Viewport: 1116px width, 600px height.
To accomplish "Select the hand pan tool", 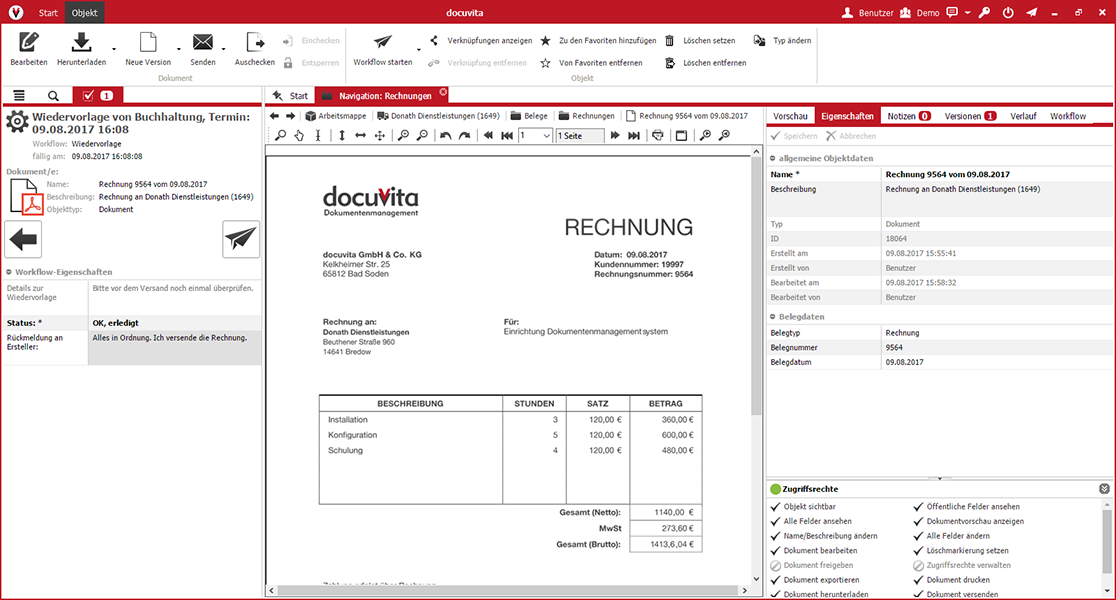I will click(x=300, y=135).
